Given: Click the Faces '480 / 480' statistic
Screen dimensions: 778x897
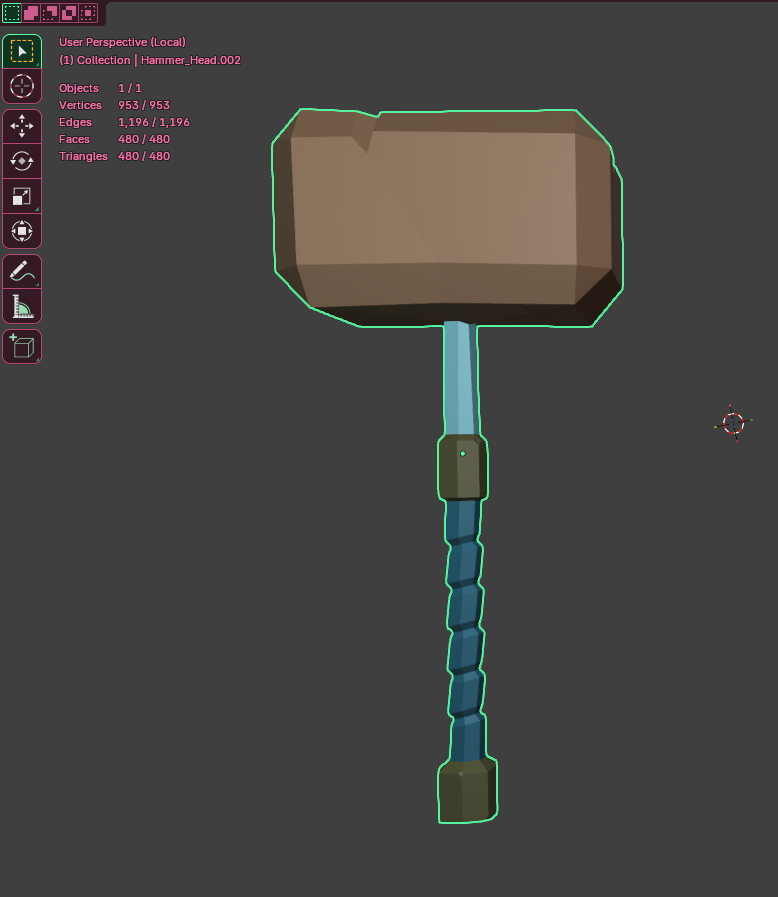Looking at the screenshot, I should pyautogui.click(x=144, y=139).
